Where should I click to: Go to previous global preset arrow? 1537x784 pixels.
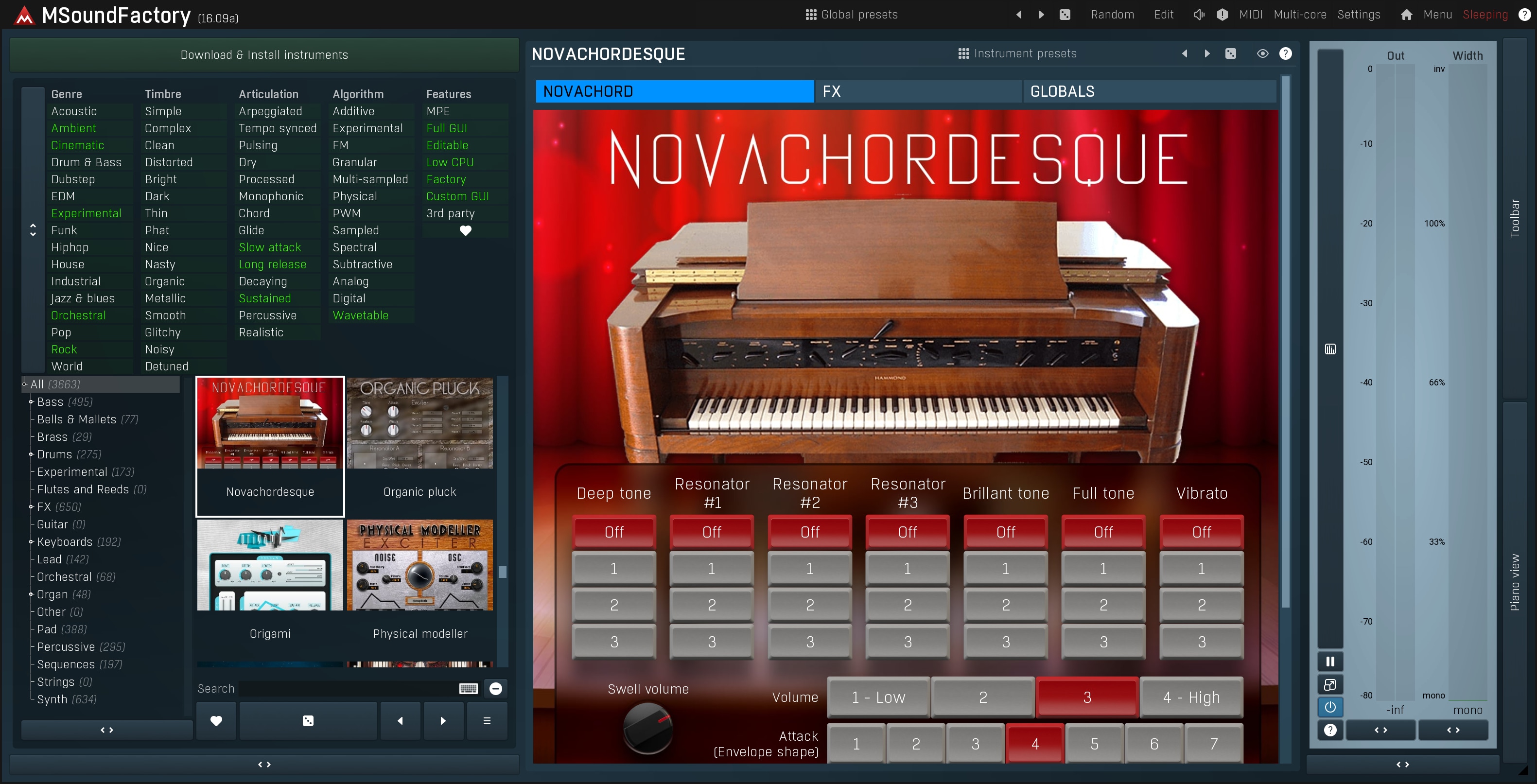coord(1019,14)
